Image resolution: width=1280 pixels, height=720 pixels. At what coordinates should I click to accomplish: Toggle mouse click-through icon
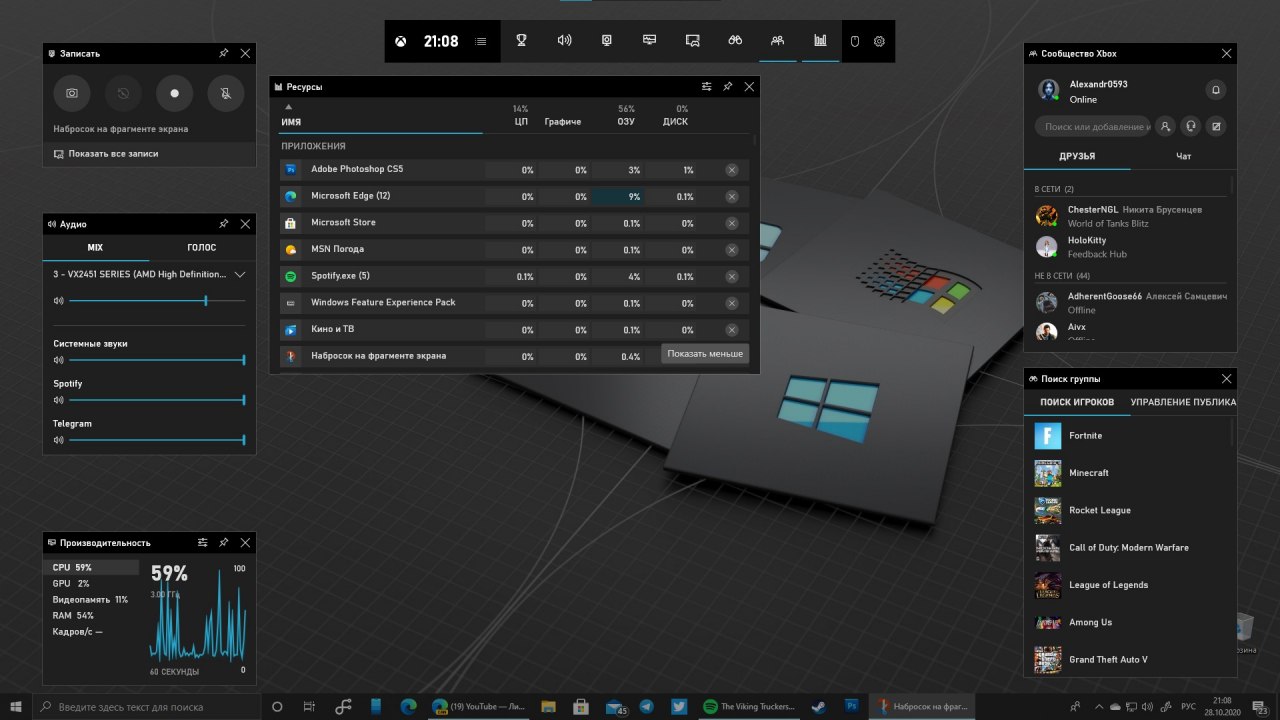(x=855, y=41)
